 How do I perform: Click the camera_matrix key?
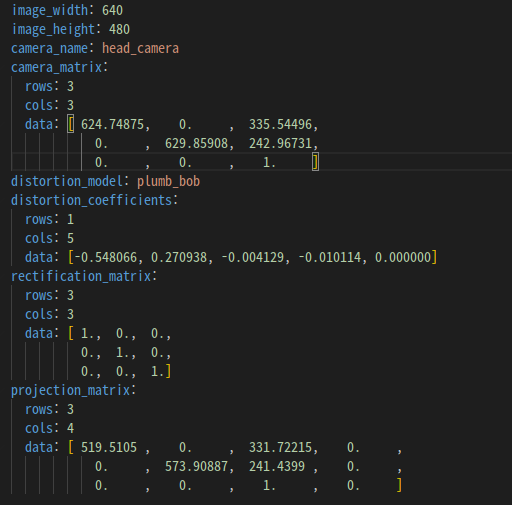(57, 67)
